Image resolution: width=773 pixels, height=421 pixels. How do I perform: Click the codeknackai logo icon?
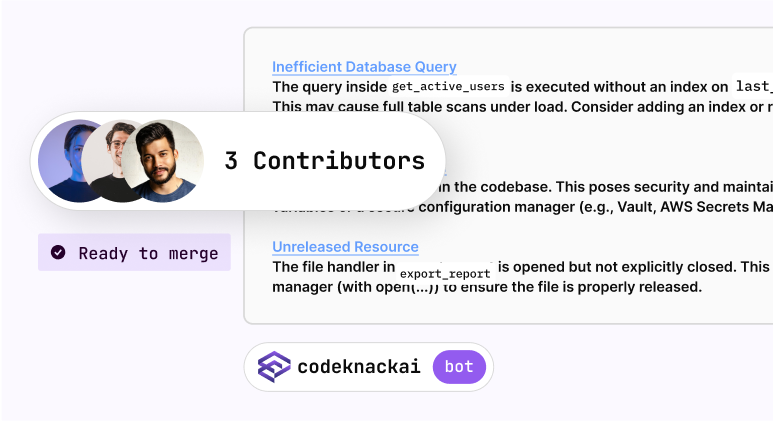coord(274,368)
